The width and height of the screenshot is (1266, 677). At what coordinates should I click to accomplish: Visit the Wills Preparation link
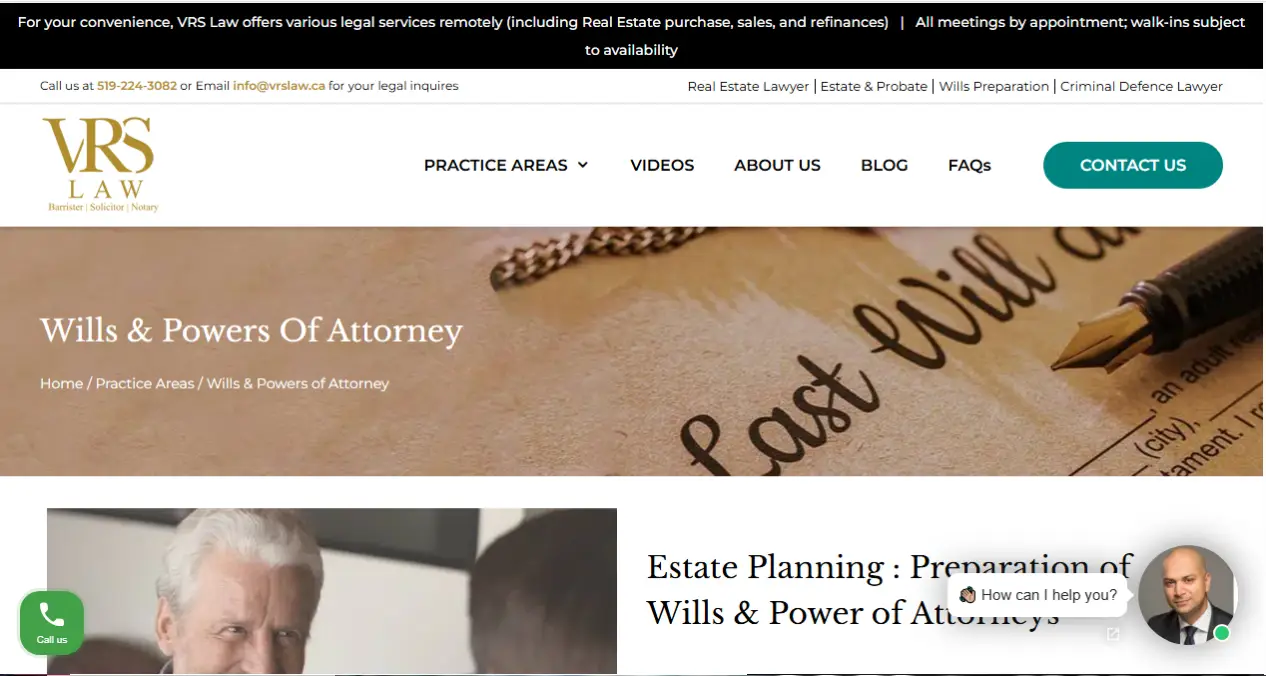(x=994, y=87)
